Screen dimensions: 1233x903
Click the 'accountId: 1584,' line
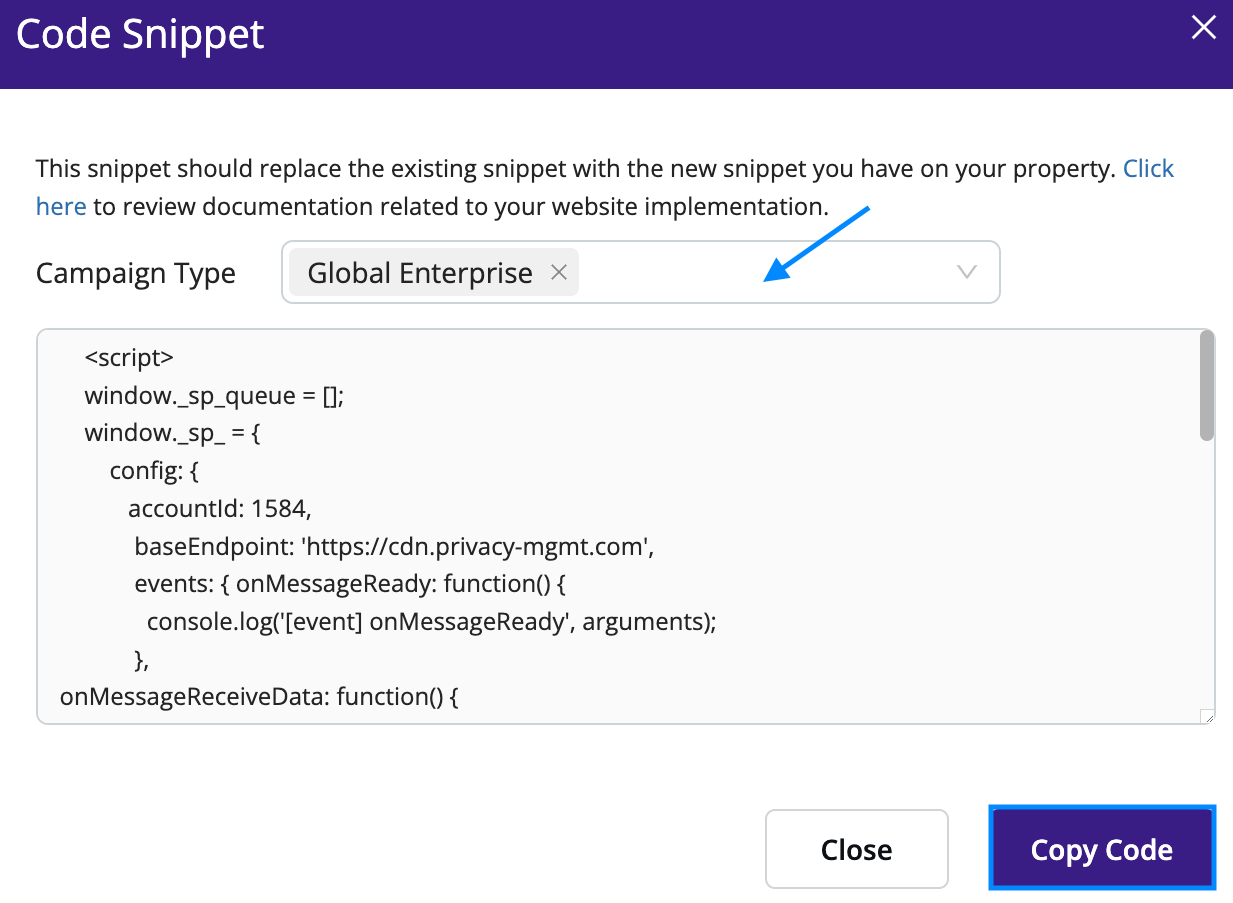point(220,509)
